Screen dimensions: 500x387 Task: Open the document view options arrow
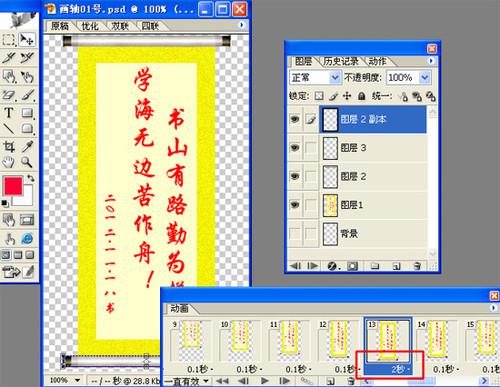(241, 25)
